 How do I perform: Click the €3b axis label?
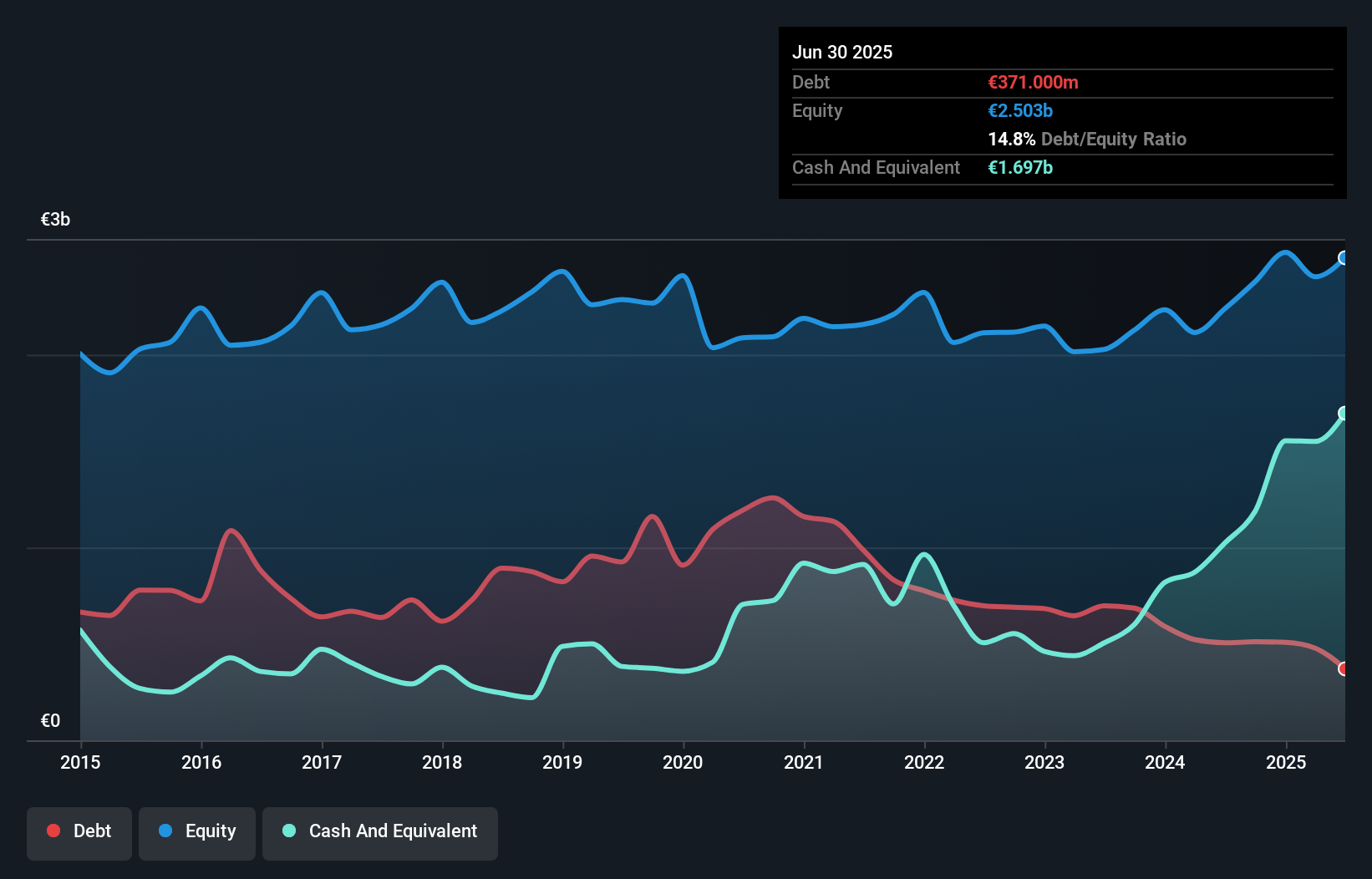(x=55, y=219)
